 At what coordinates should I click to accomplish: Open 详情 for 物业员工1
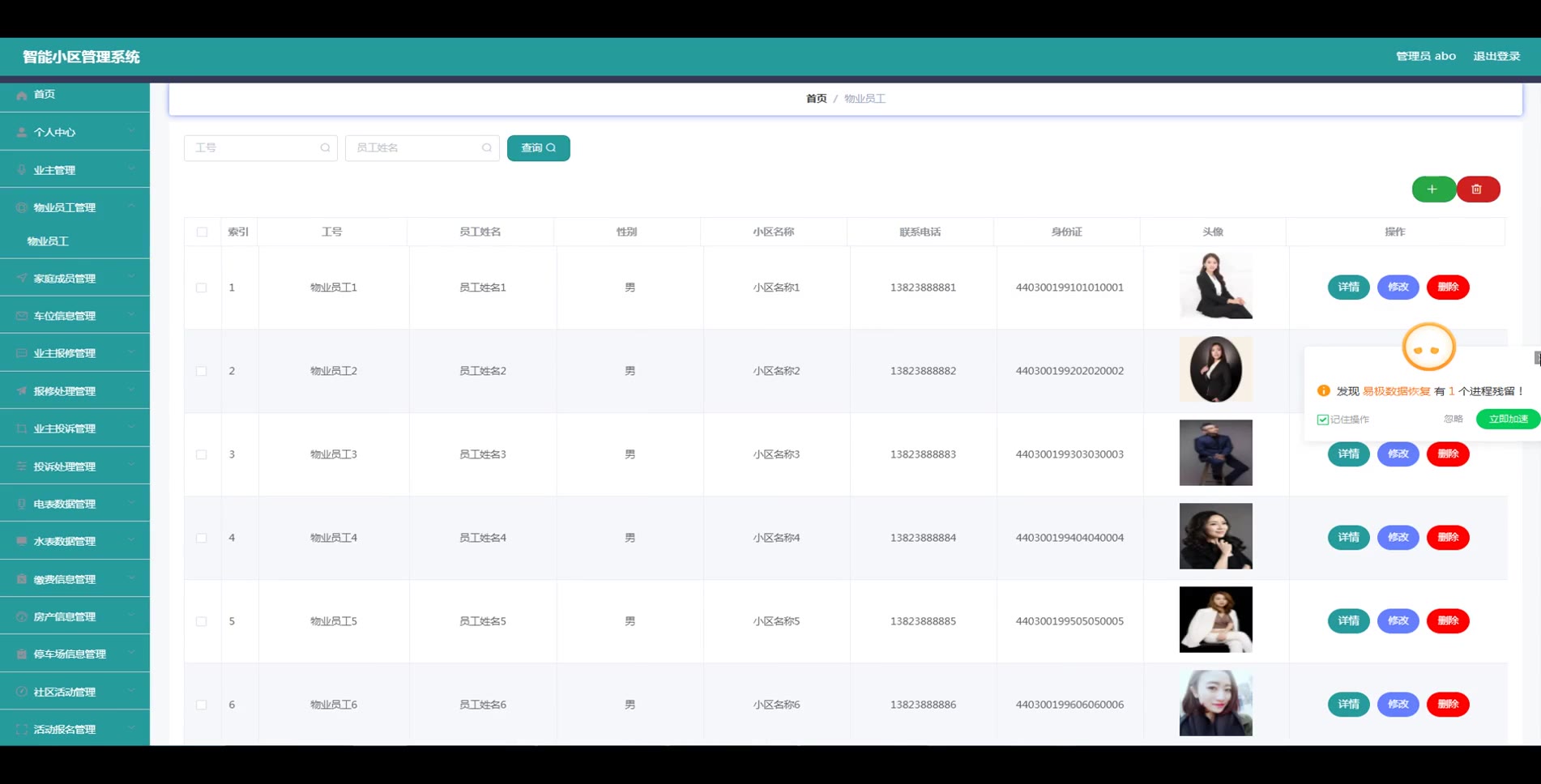click(x=1348, y=287)
